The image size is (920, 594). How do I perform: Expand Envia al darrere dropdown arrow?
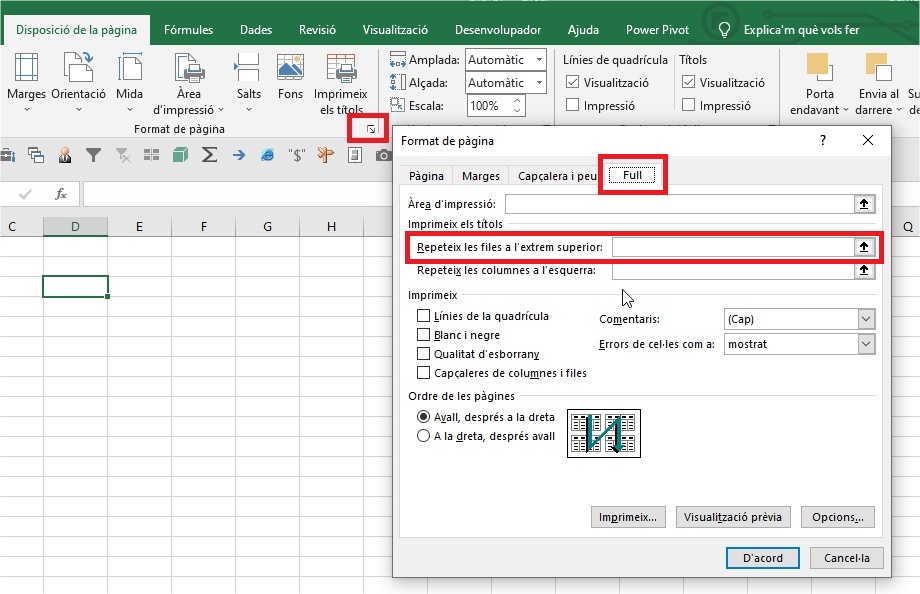pos(898,110)
